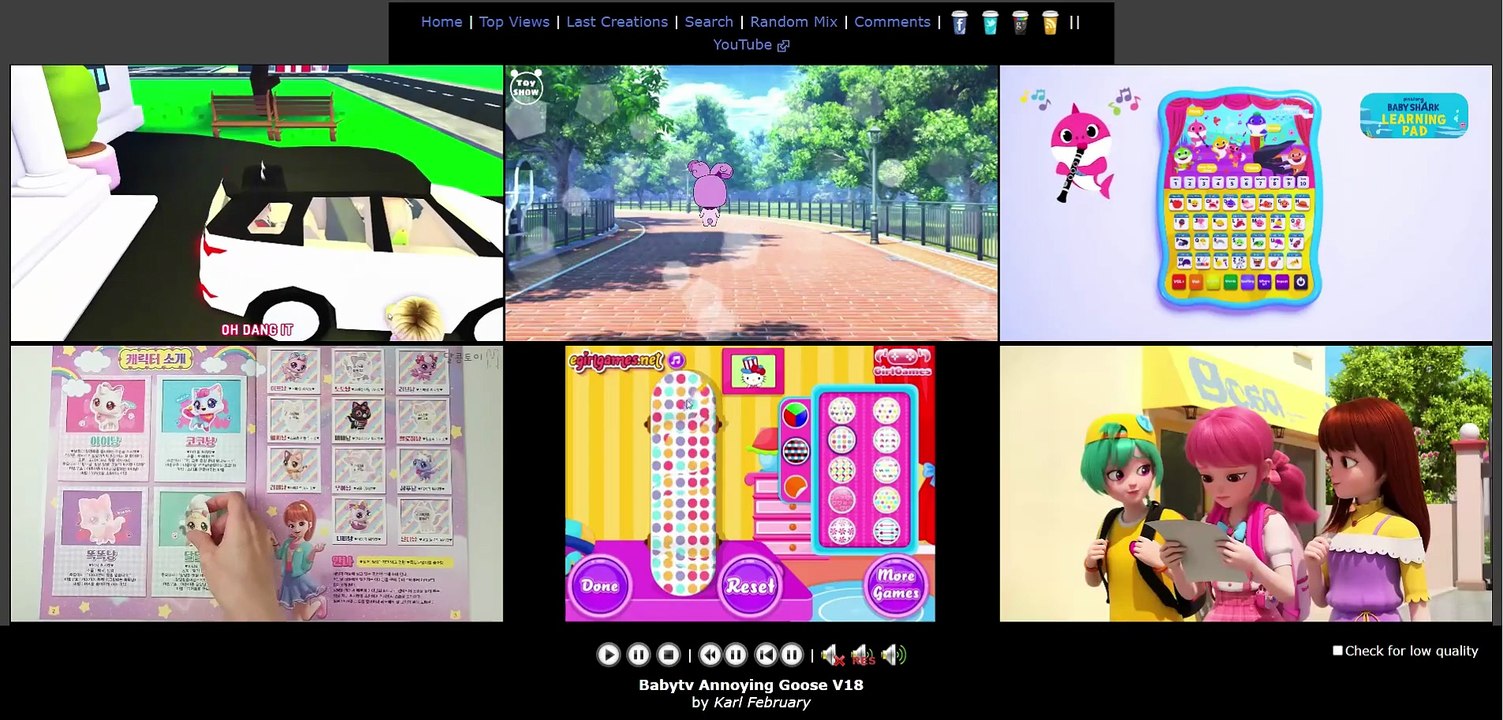Image resolution: width=1503 pixels, height=720 pixels.
Task: Click the pink bunny park video
Action: coord(751,204)
